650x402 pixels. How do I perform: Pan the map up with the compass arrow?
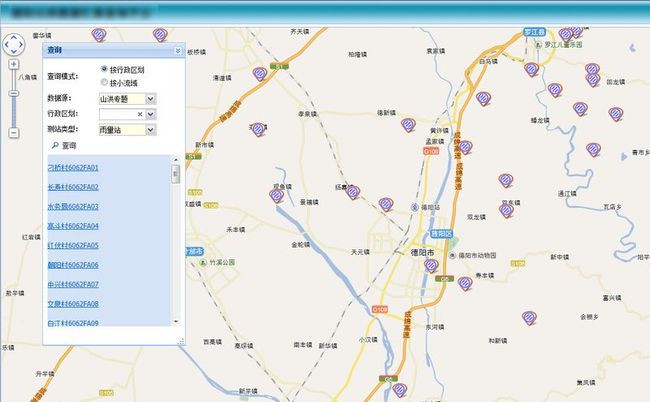point(14,37)
